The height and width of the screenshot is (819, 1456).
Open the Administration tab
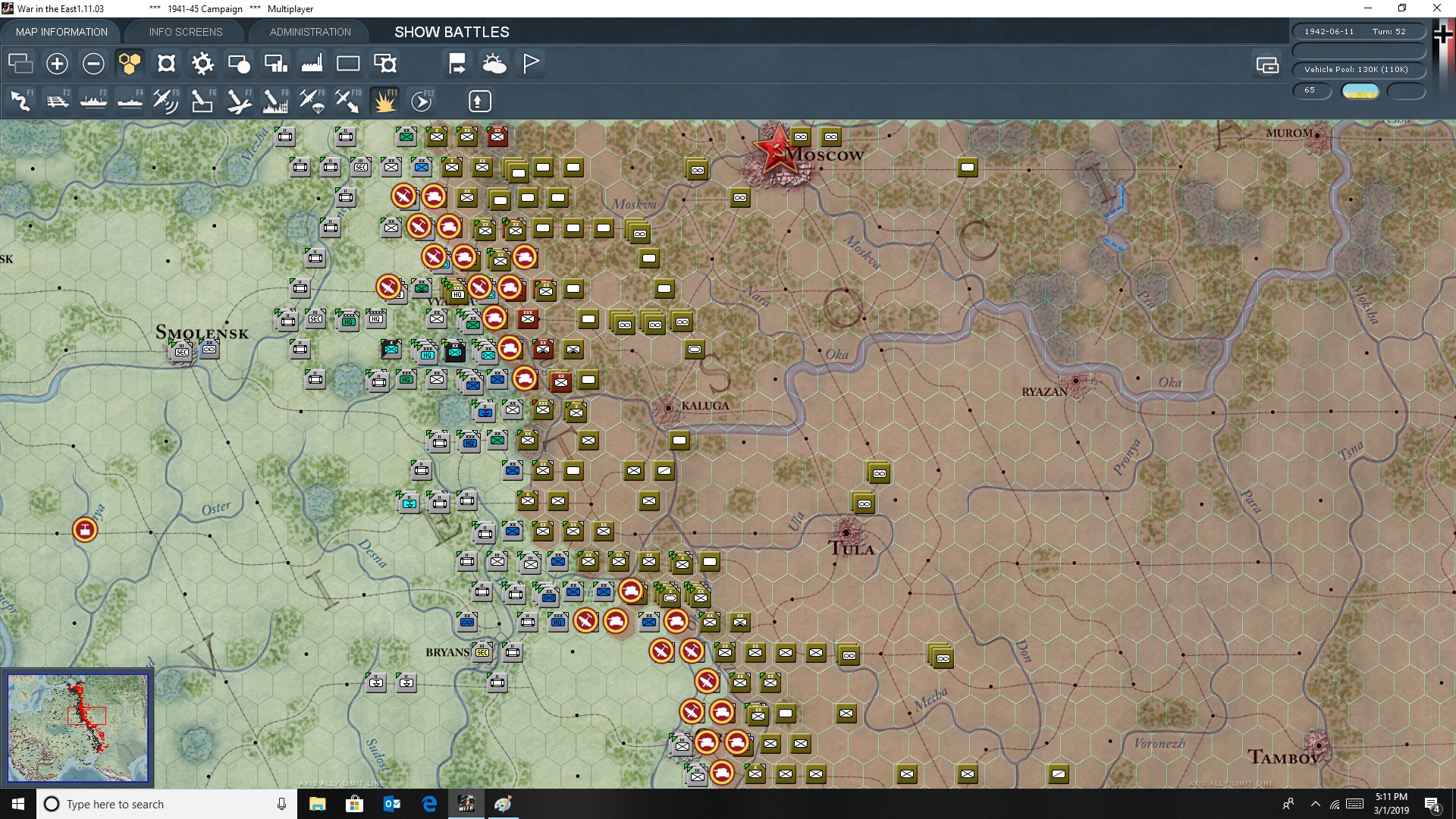pyautogui.click(x=310, y=32)
